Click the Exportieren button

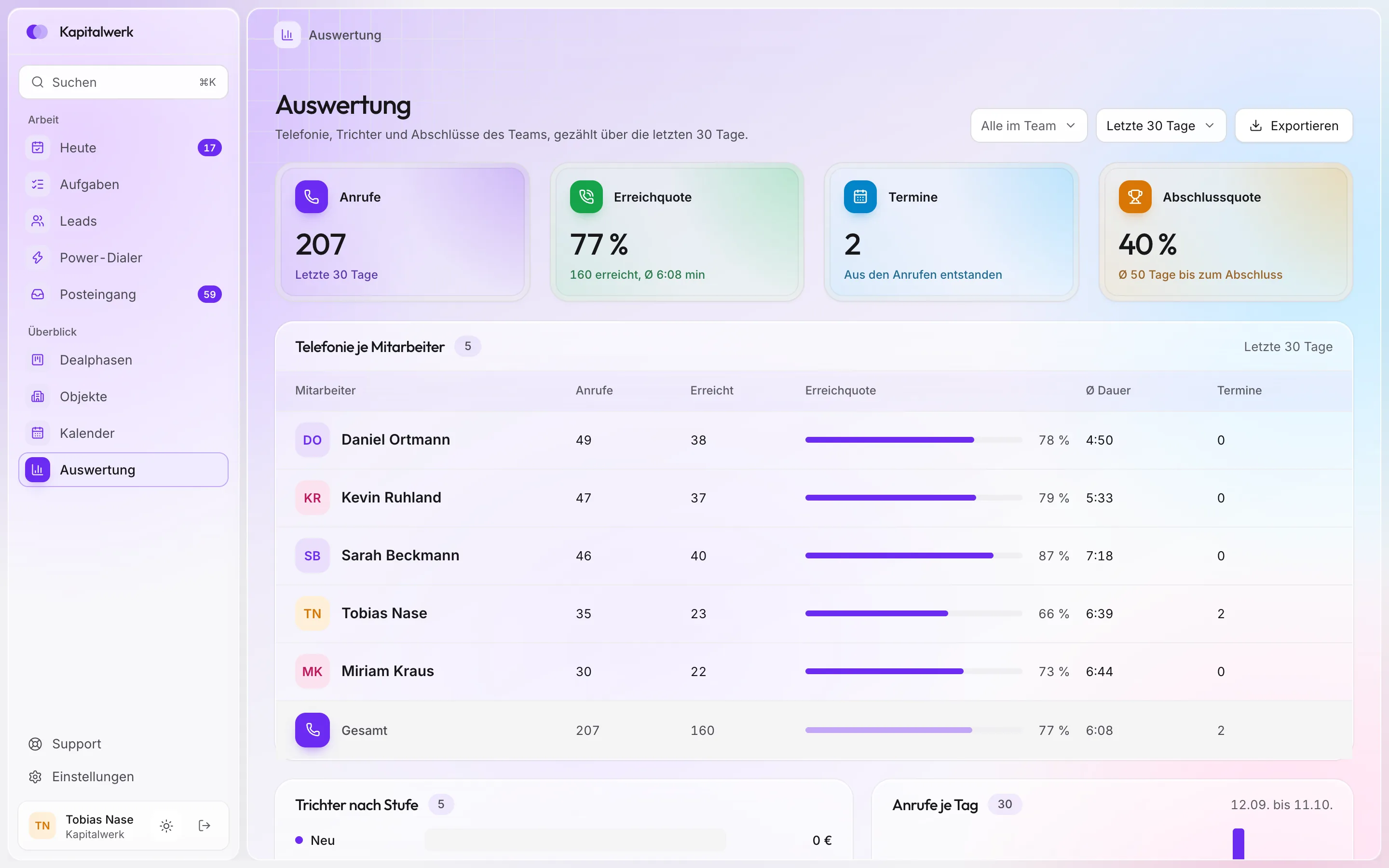1294,126
